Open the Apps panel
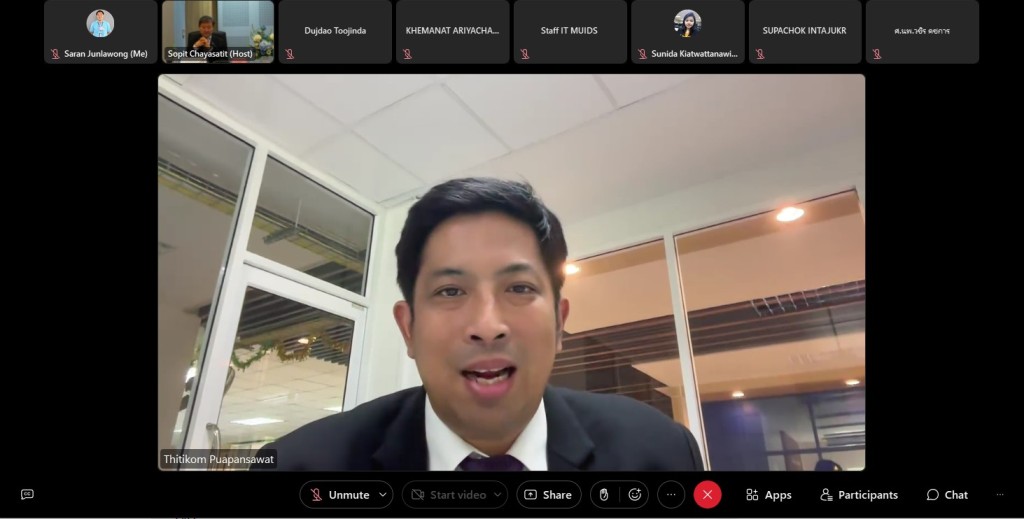1024x519 pixels. click(768, 495)
